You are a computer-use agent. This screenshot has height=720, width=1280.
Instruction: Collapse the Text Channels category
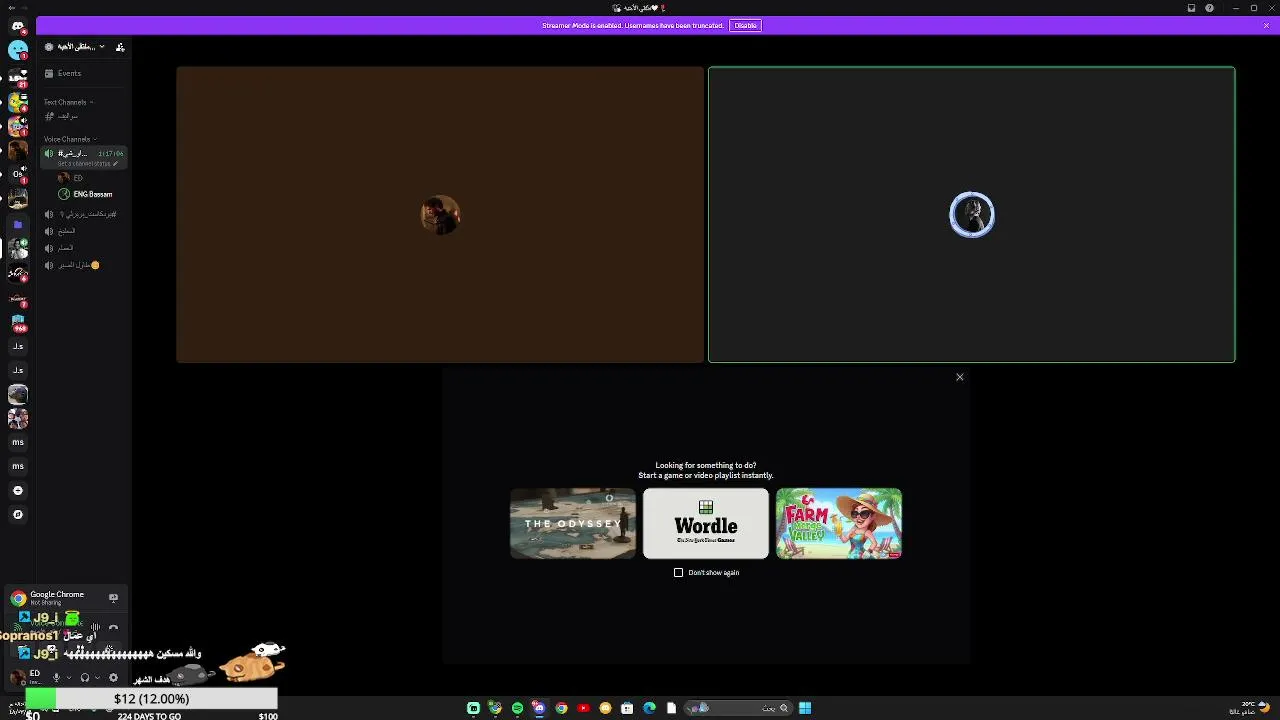pos(68,102)
